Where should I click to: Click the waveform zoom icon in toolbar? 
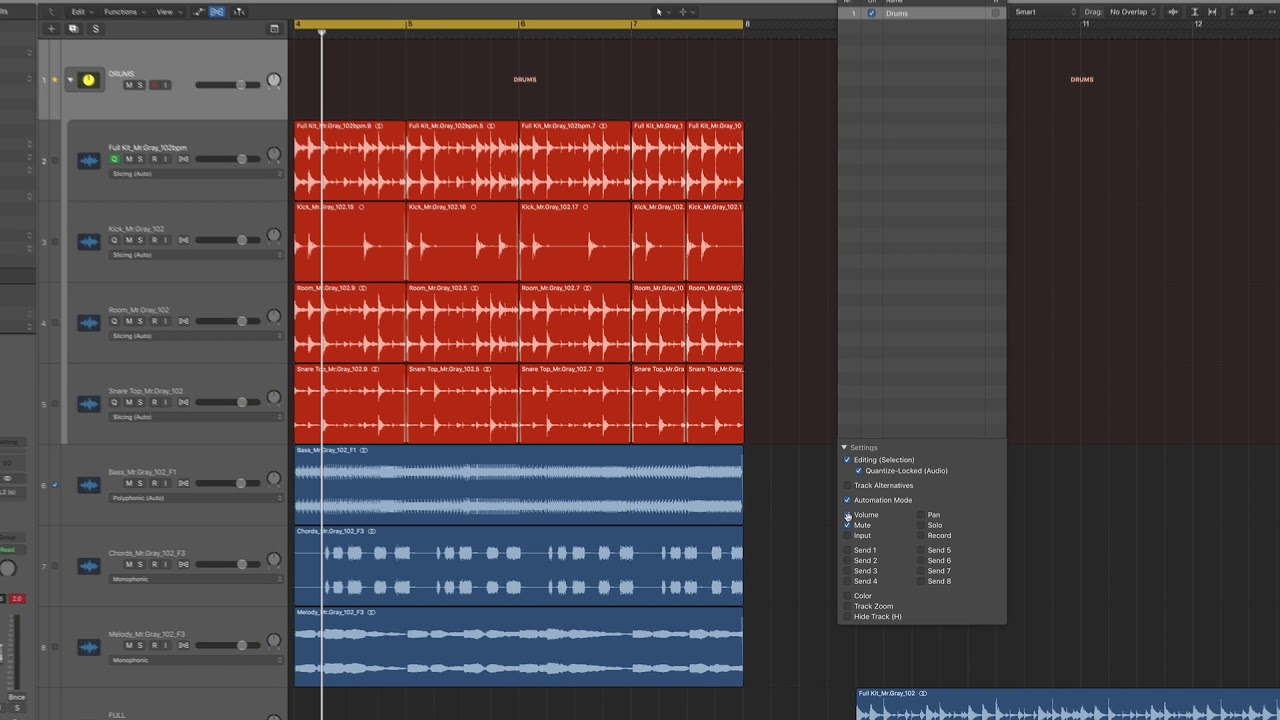[1173, 12]
